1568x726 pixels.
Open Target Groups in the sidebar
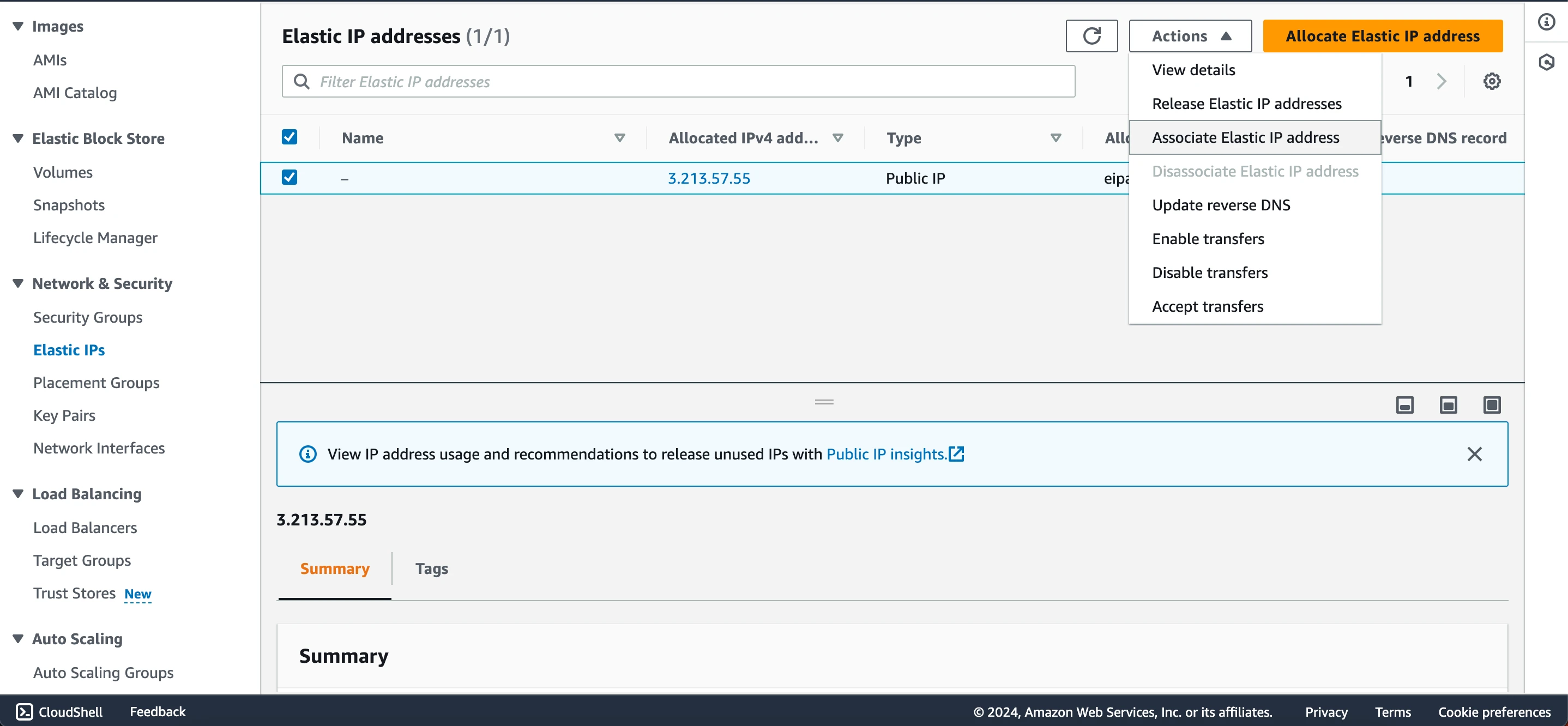pyautogui.click(x=82, y=560)
